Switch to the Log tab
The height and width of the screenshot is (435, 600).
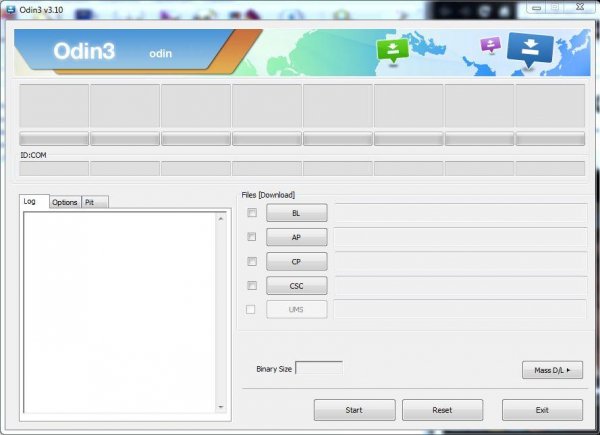coord(34,201)
